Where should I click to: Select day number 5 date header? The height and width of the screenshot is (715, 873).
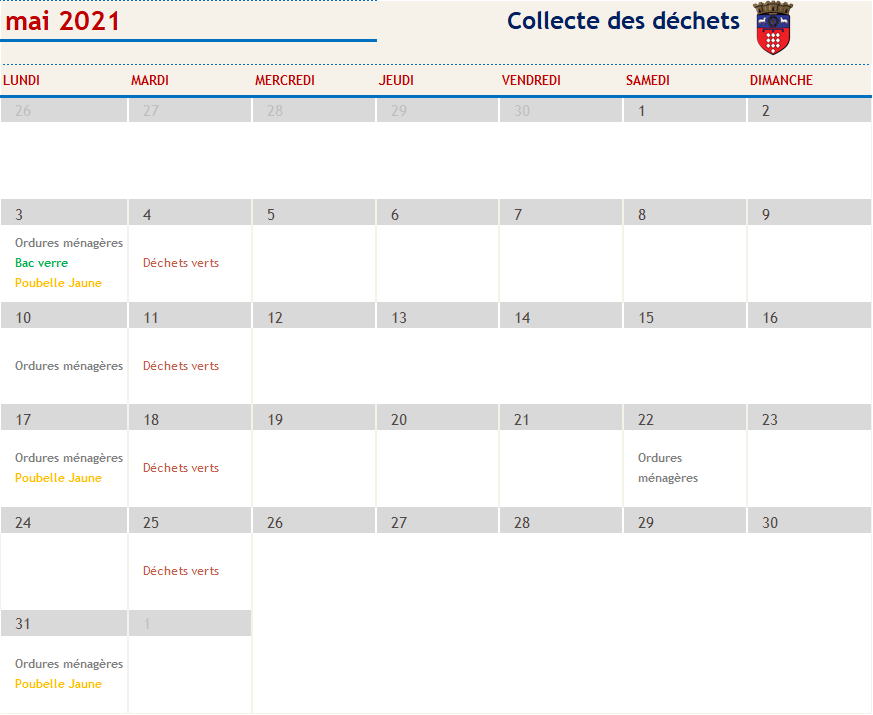pos(313,213)
